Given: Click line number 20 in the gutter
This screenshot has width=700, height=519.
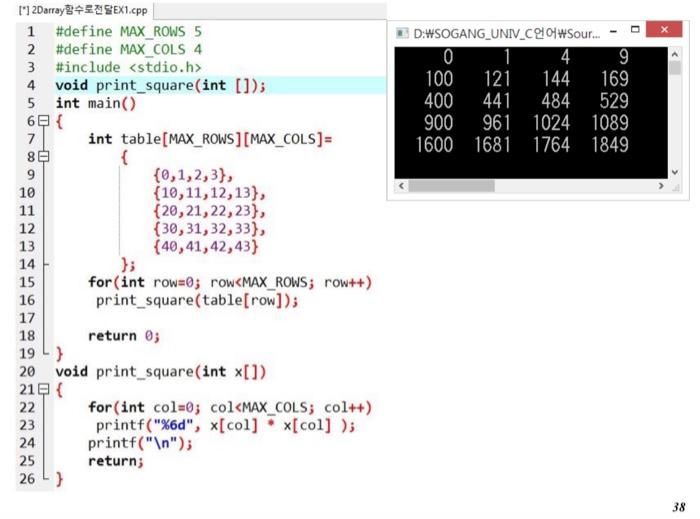Looking at the screenshot, I should tap(27, 372).
